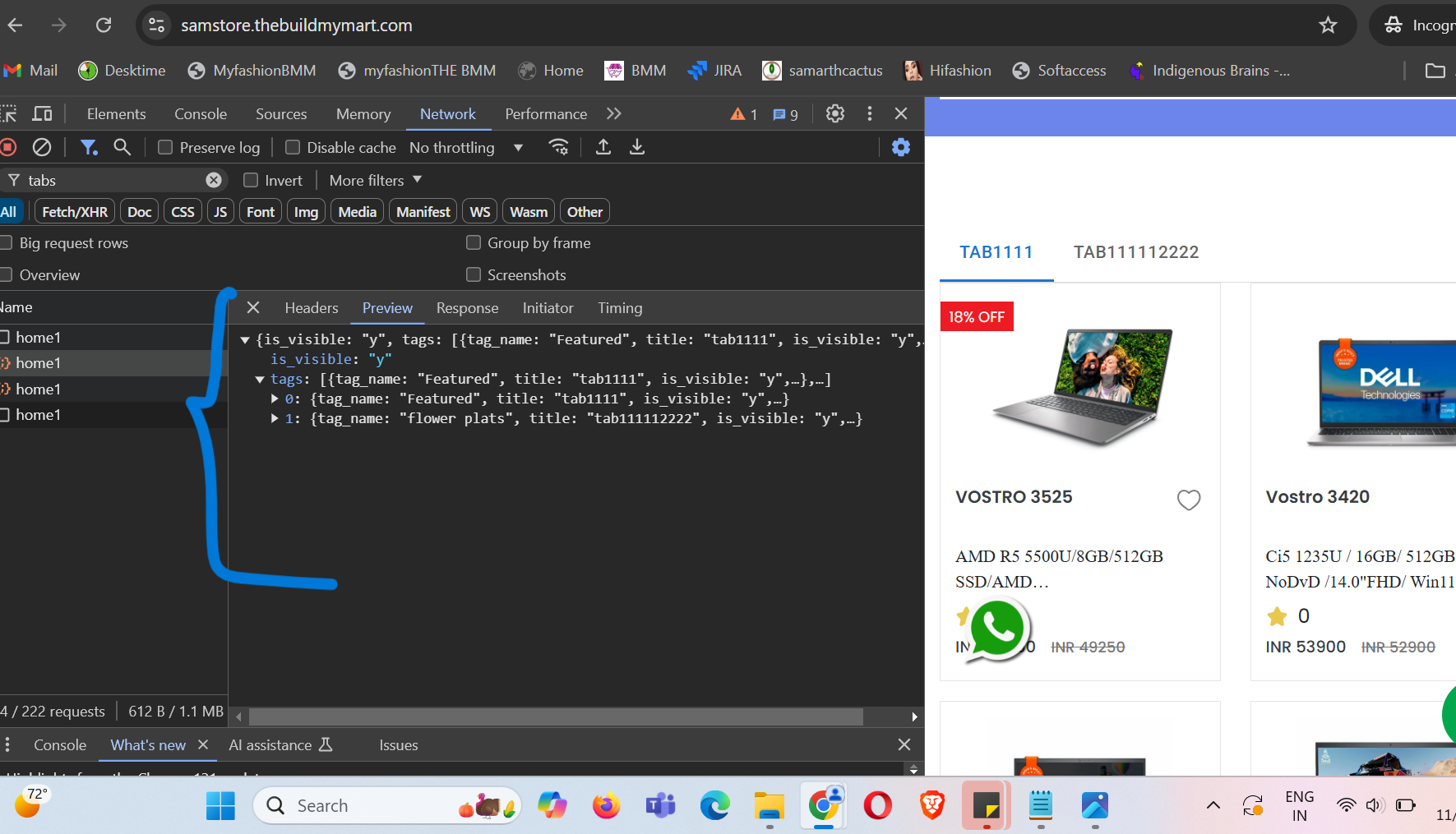Close the request details pane
Image resolution: width=1456 pixels, height=834 pixels.
click(253, 307)
